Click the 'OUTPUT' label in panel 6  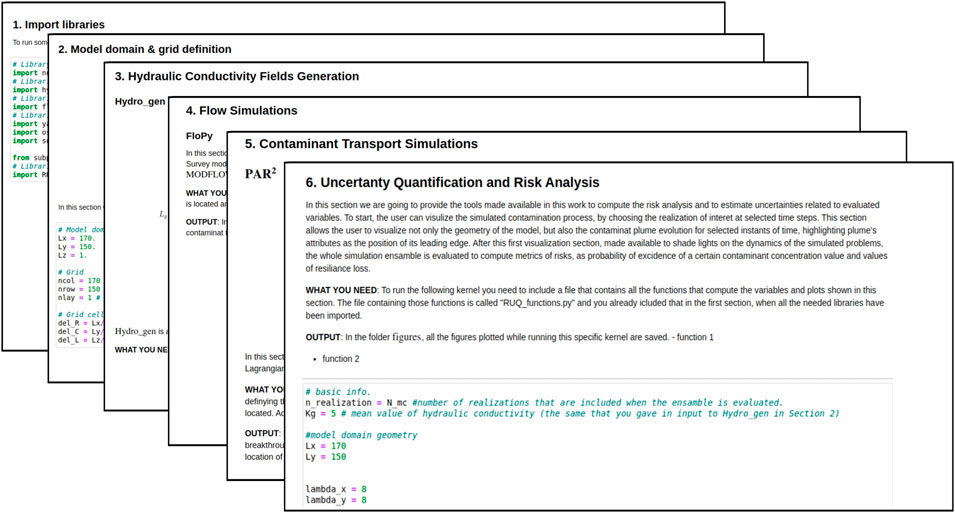[x=323, y=337]
